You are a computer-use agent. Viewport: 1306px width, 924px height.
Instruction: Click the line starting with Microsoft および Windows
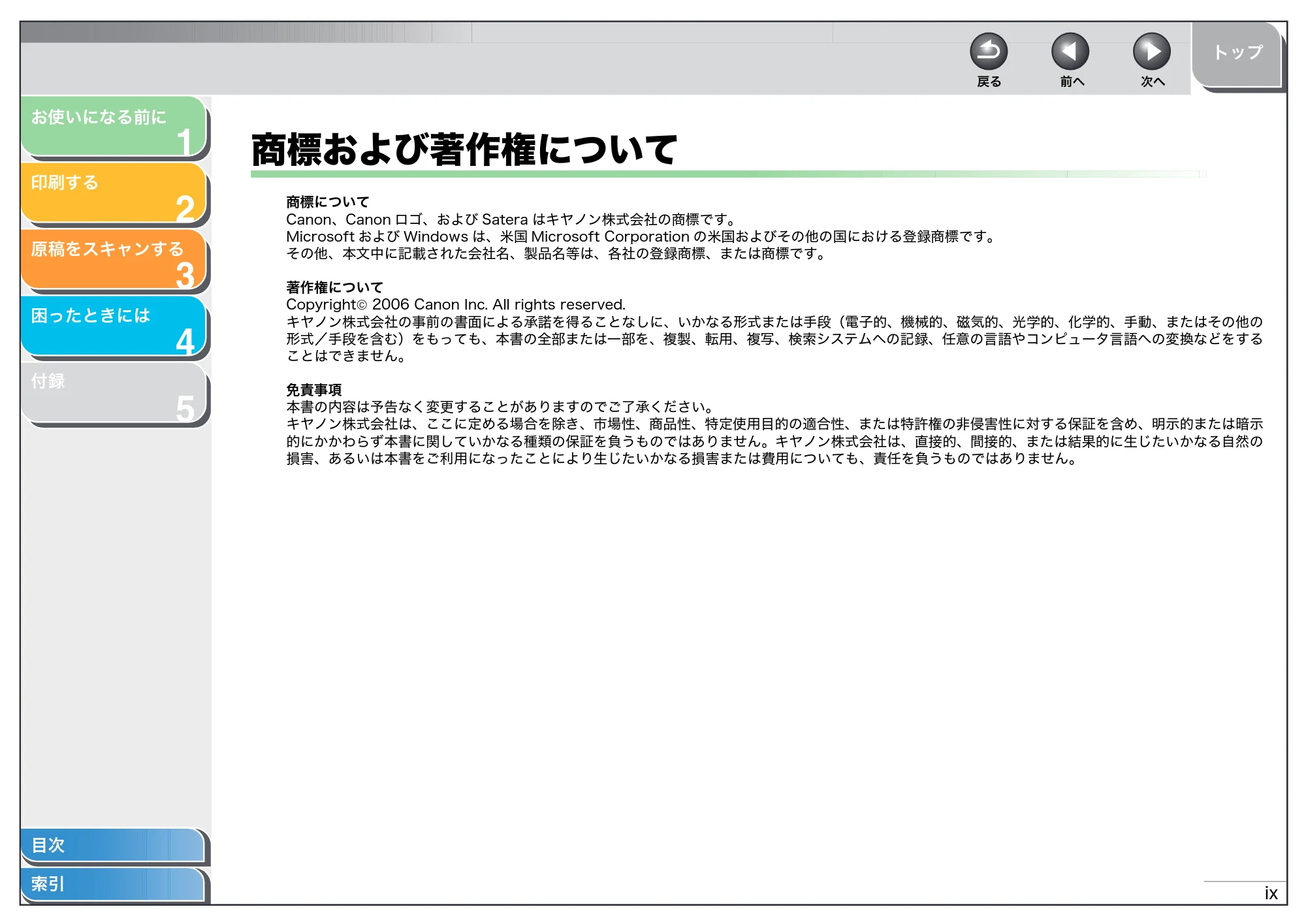[641, 236]
